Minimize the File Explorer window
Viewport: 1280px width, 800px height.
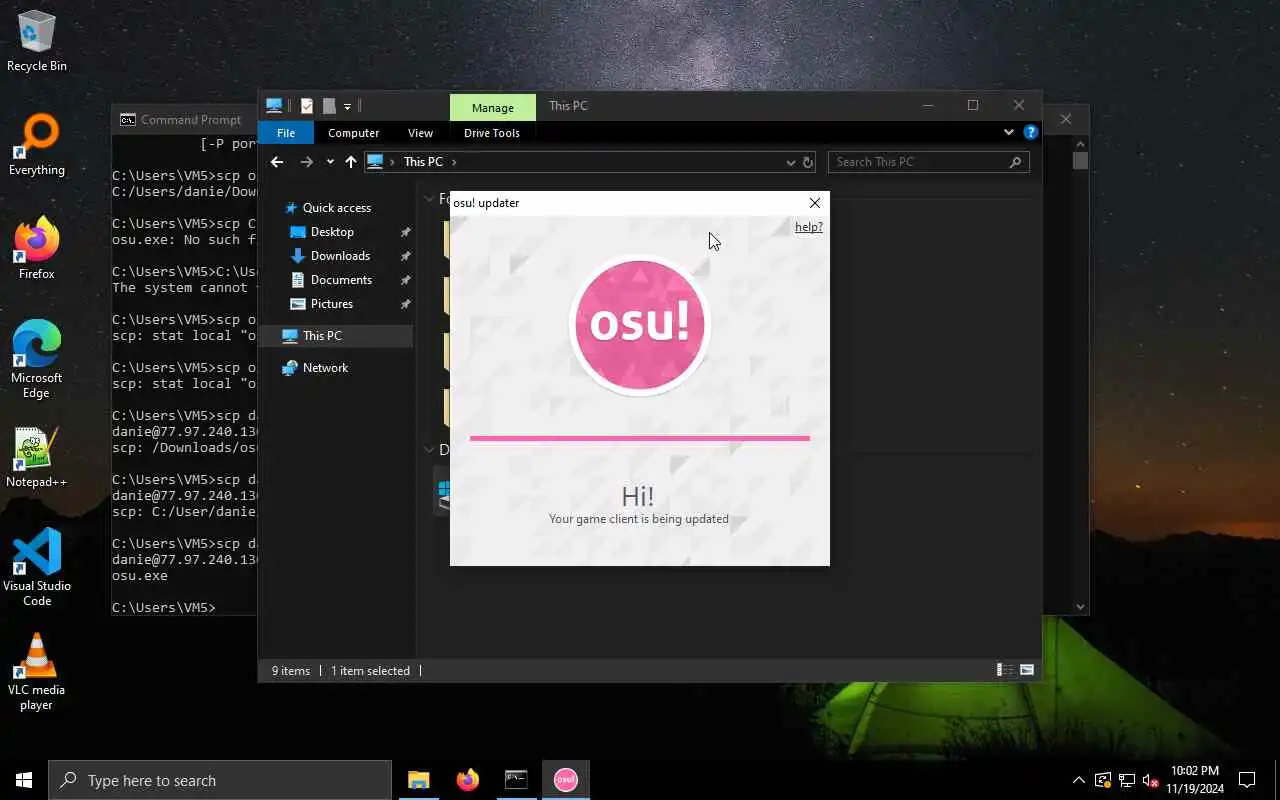[927, 106]
